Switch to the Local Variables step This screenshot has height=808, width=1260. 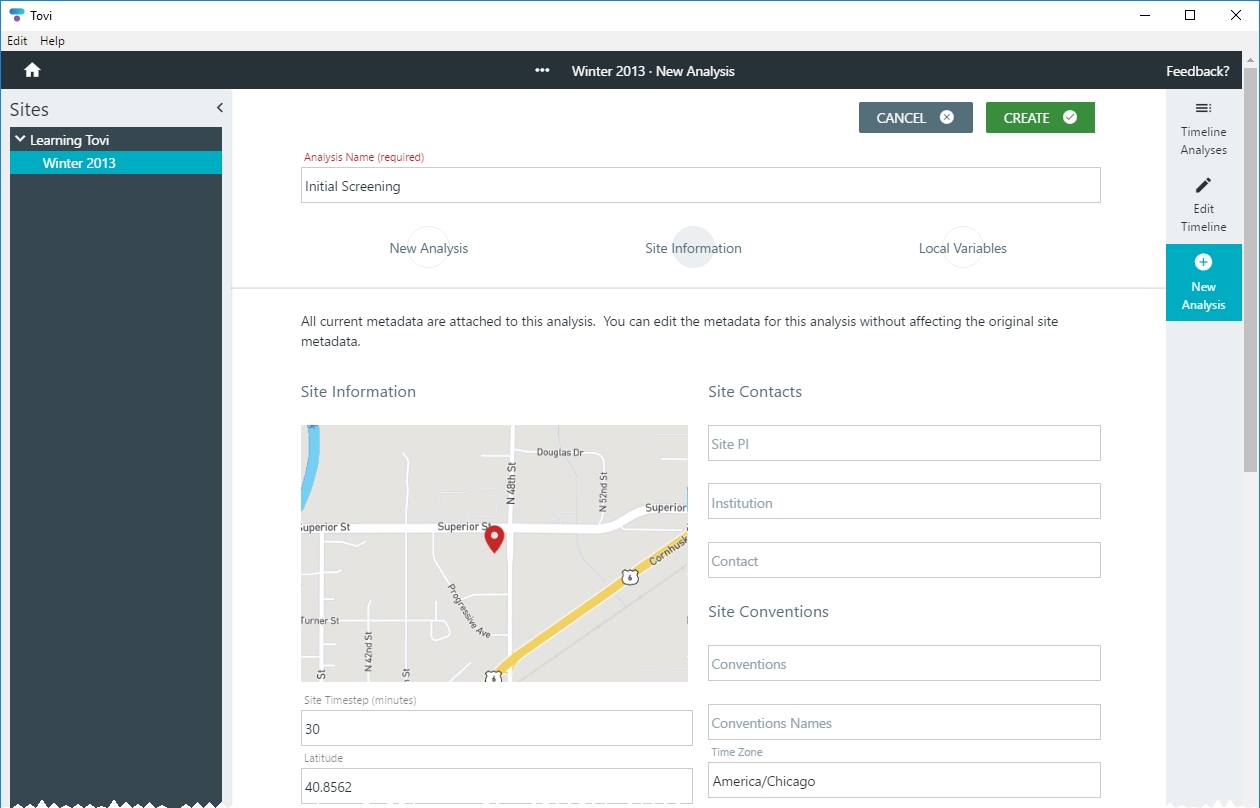962,248
